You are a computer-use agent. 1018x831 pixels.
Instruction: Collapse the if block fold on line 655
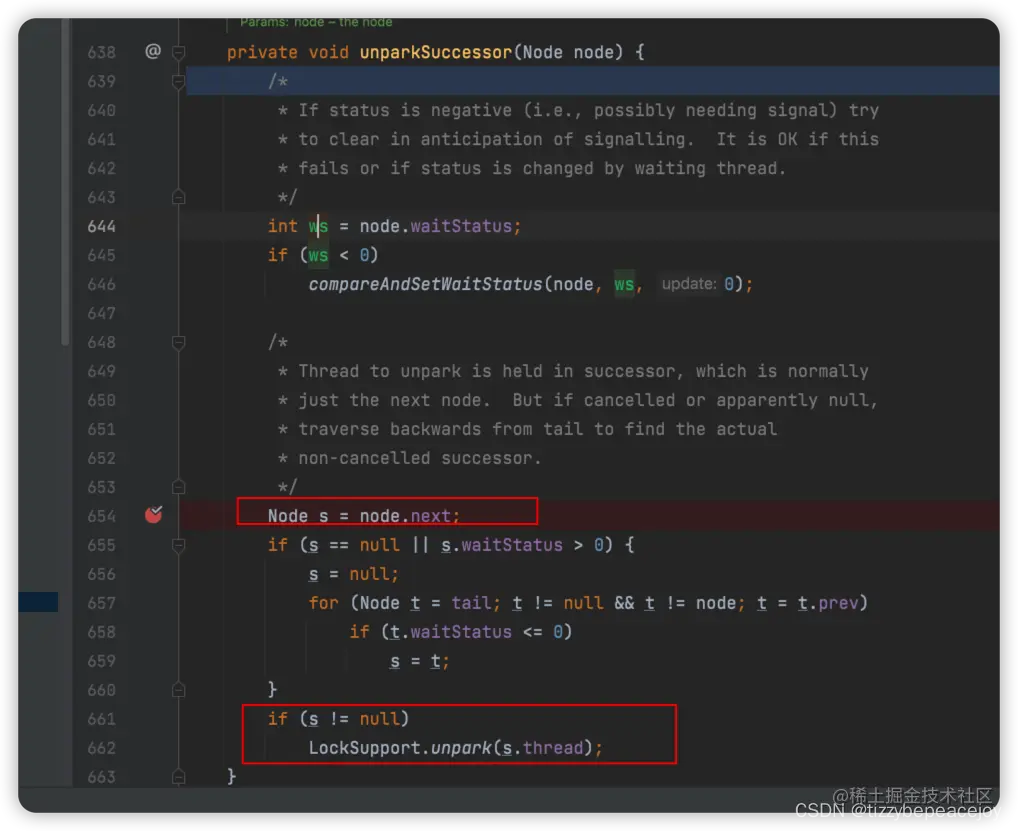[179, 545]
